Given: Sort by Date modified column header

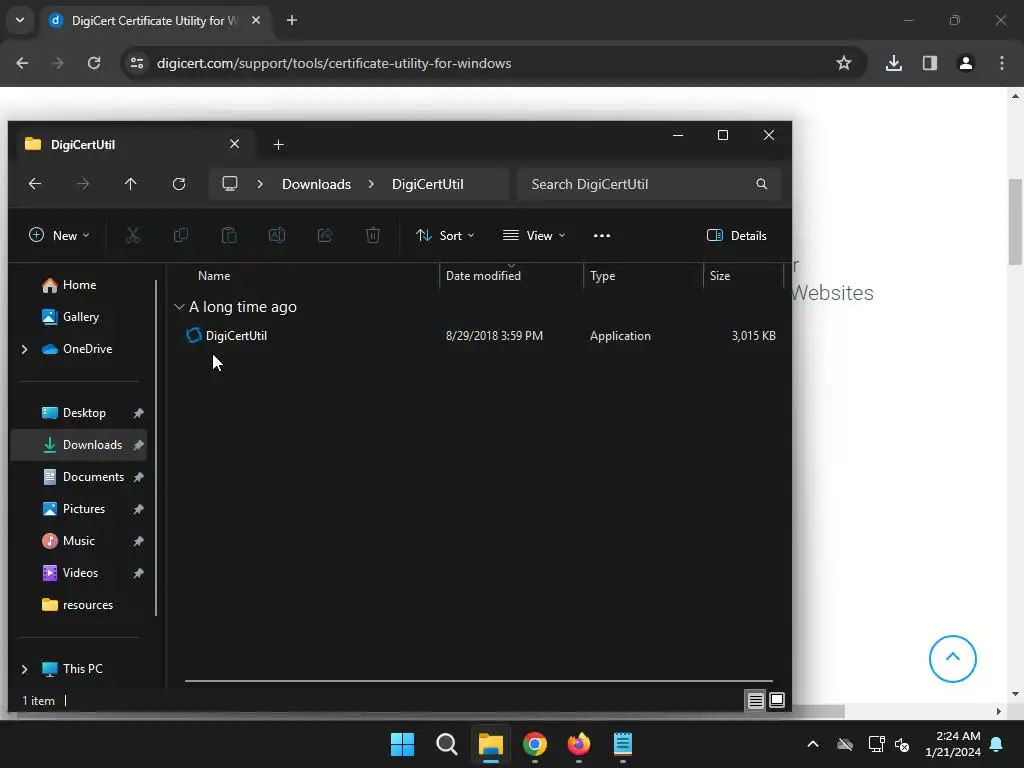Looking at the screenshot, I should (511, 276).
